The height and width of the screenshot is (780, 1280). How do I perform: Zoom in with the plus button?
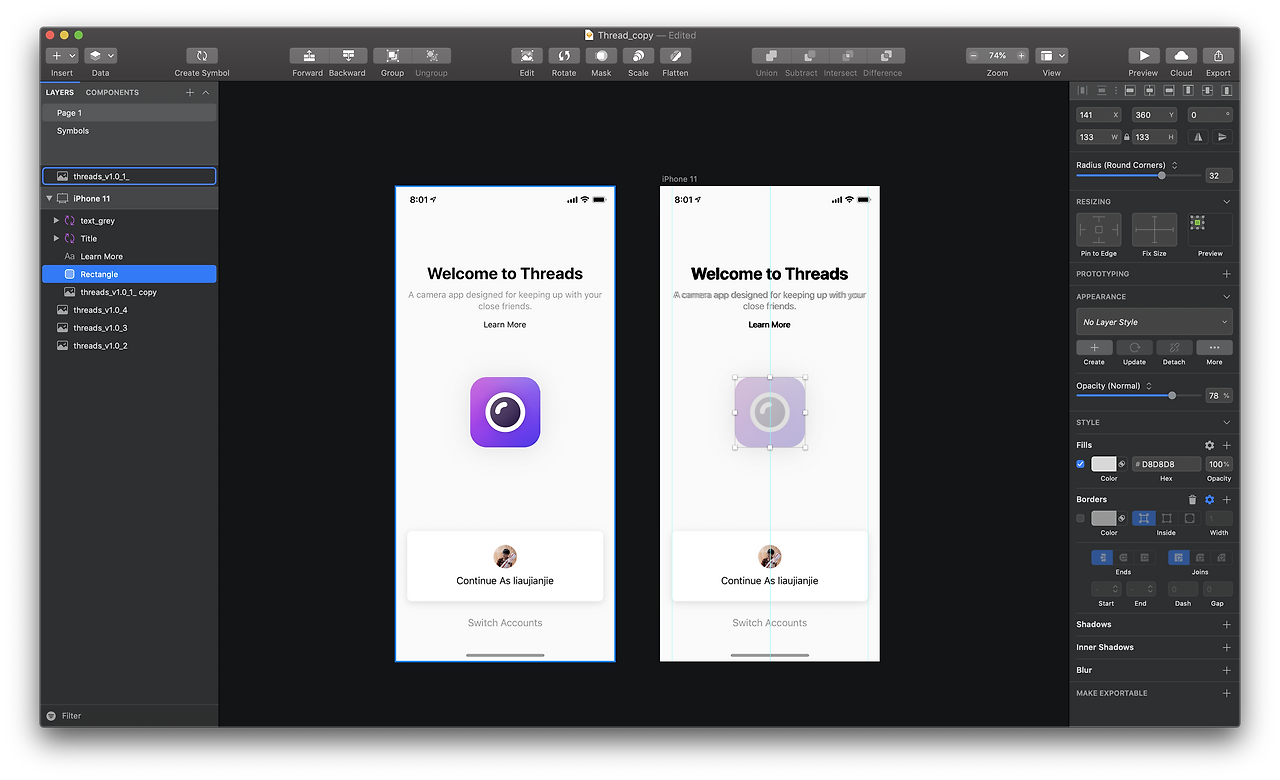coord(1021,56)
